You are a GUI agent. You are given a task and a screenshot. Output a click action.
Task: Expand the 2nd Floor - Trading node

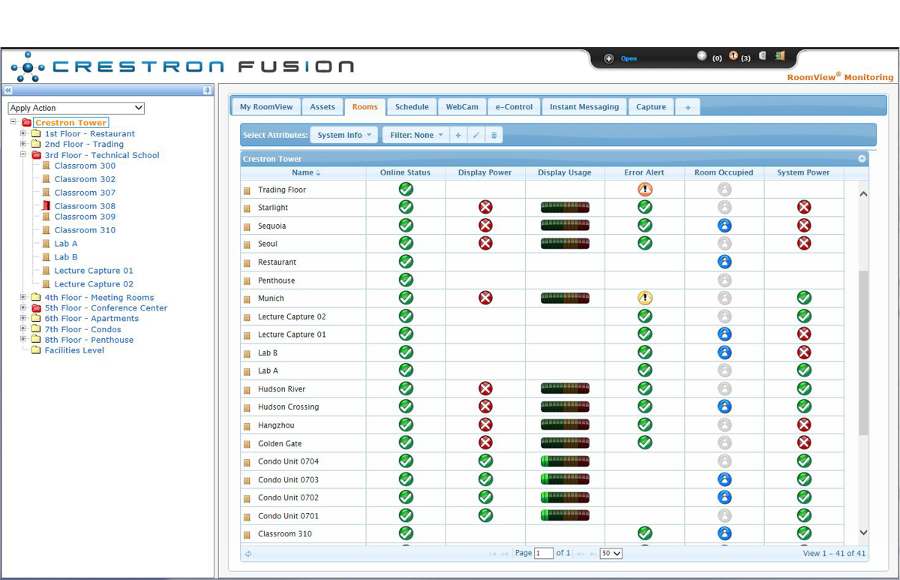[23, 144]
